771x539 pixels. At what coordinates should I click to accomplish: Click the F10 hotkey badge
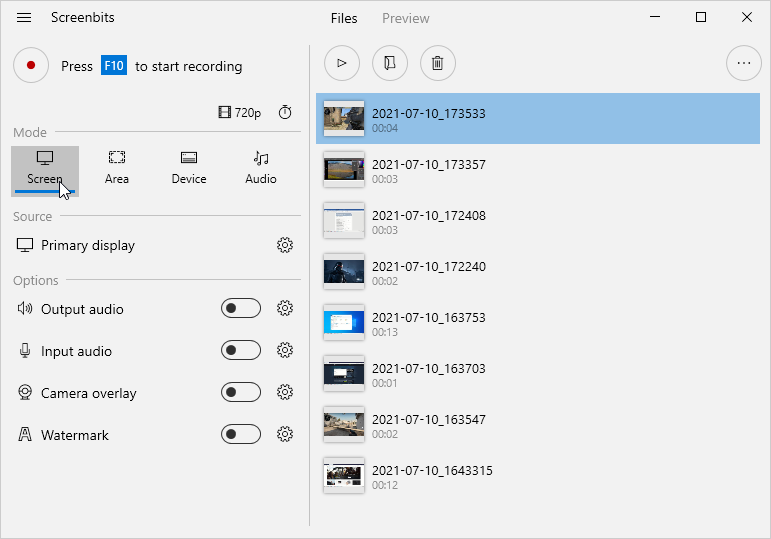point(114,65)
